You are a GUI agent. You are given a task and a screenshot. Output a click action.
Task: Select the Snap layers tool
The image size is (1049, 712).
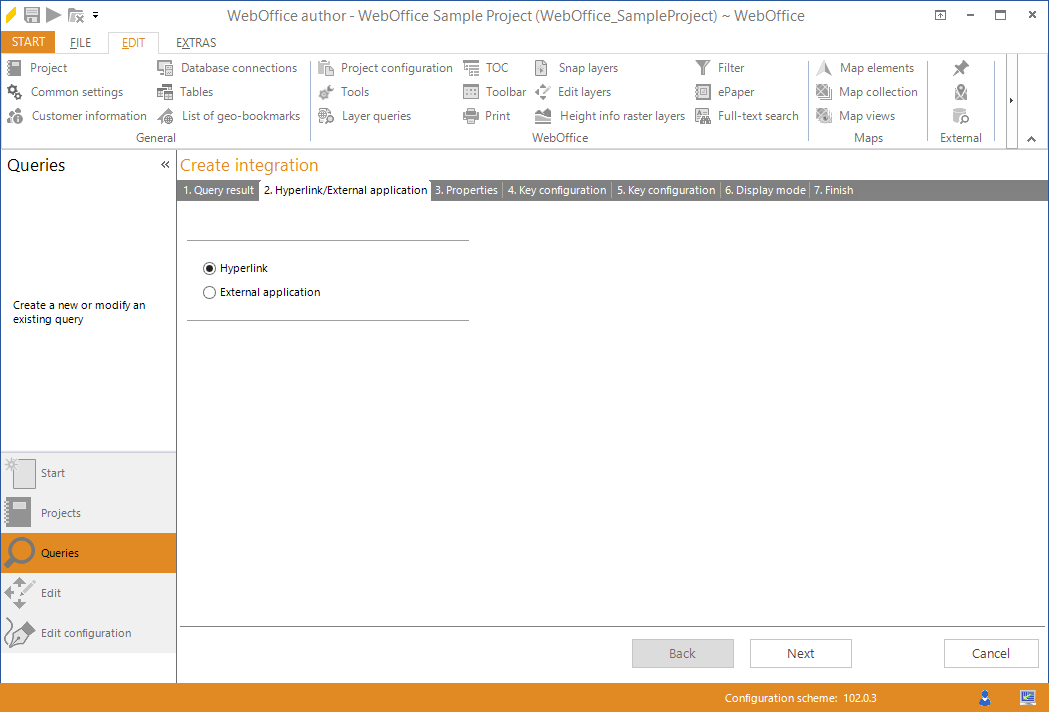pos(588,67)
